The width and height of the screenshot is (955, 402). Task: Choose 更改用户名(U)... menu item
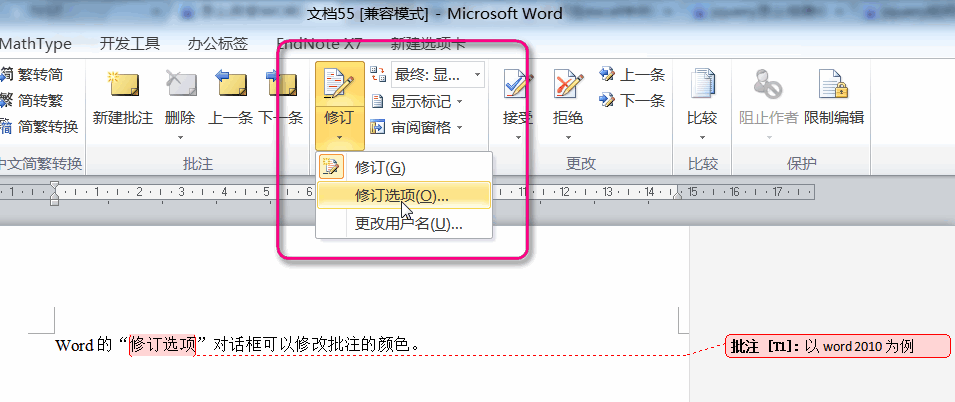404,224
